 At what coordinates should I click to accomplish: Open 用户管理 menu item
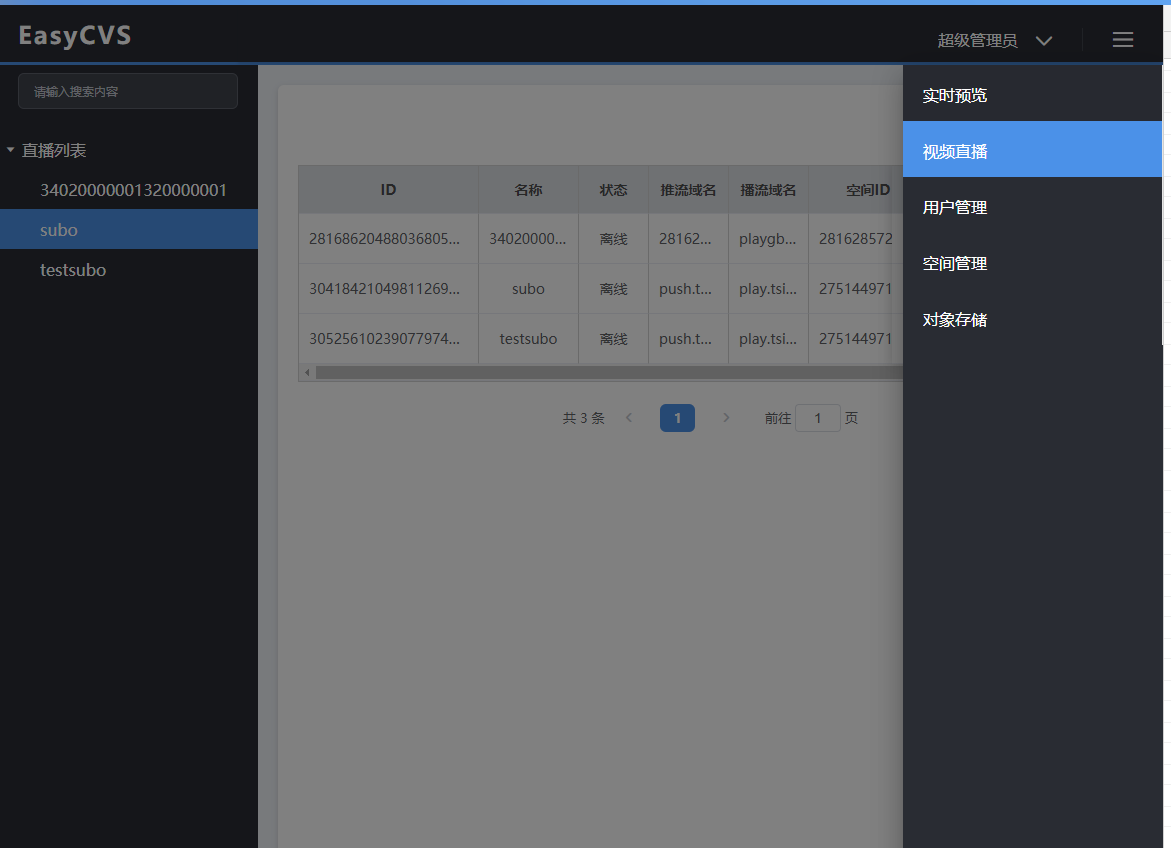(x=1032, y=207)
